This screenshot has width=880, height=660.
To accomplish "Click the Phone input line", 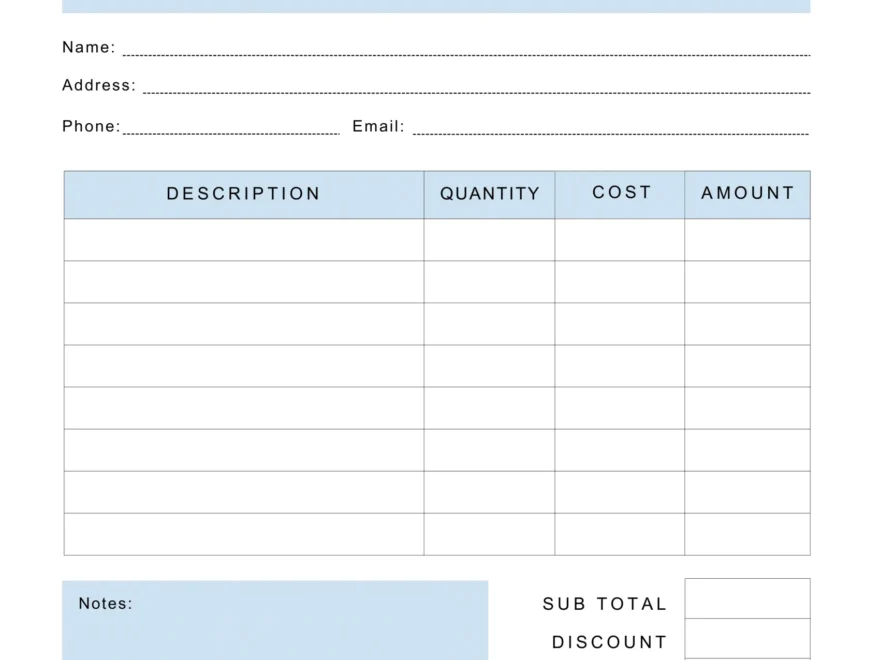I will pos(230,131).
